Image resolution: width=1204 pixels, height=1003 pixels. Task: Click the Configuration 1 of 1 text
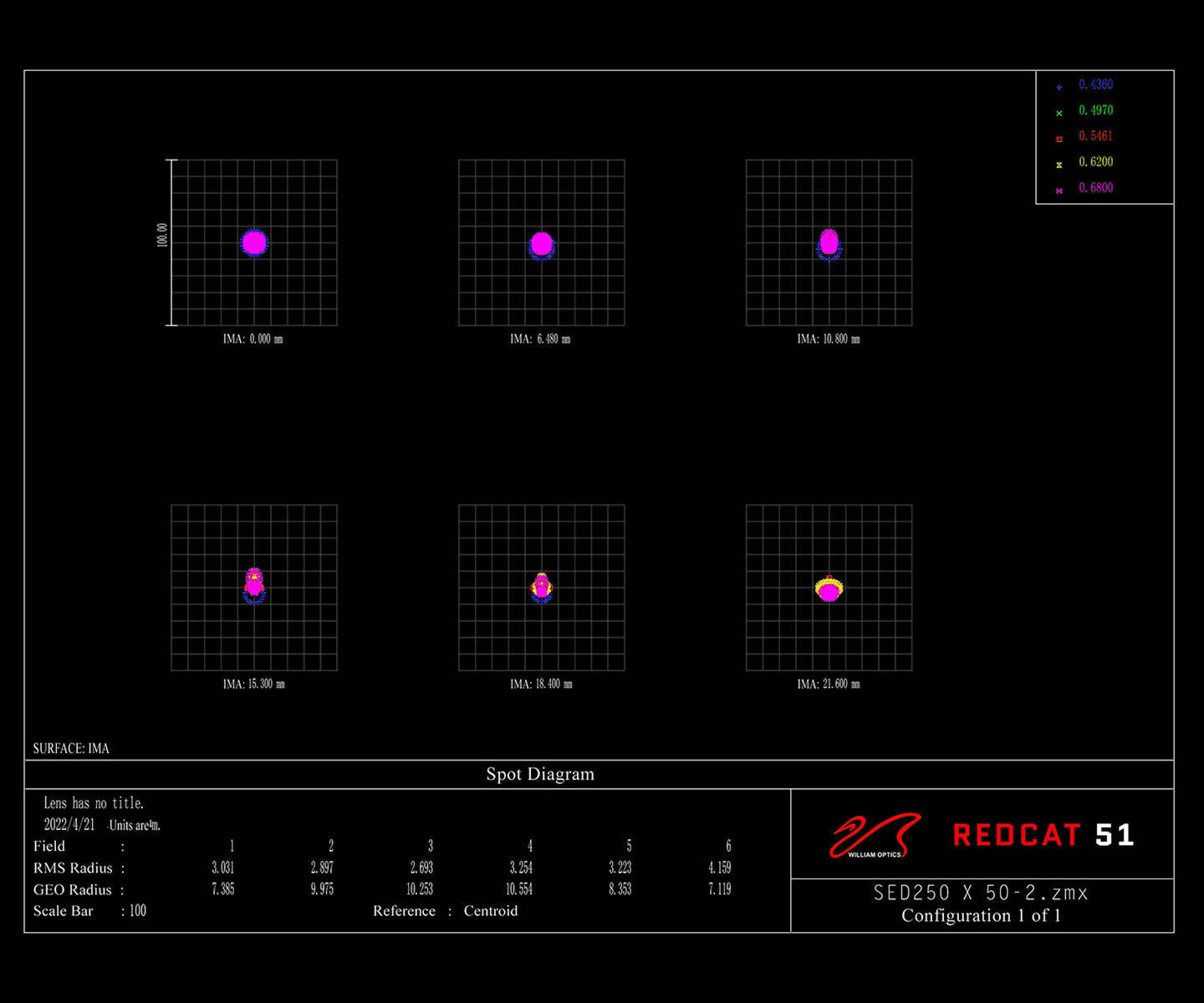[981, 916]
